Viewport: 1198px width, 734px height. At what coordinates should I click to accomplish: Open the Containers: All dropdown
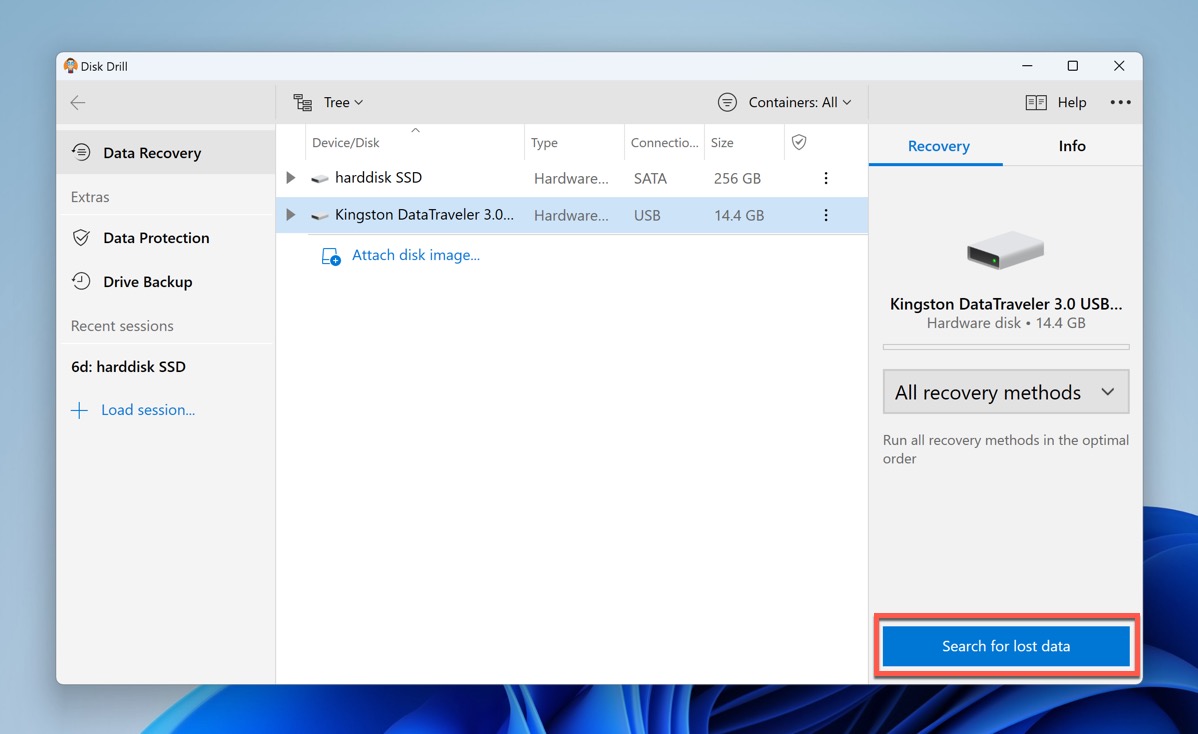coord(799,102)
